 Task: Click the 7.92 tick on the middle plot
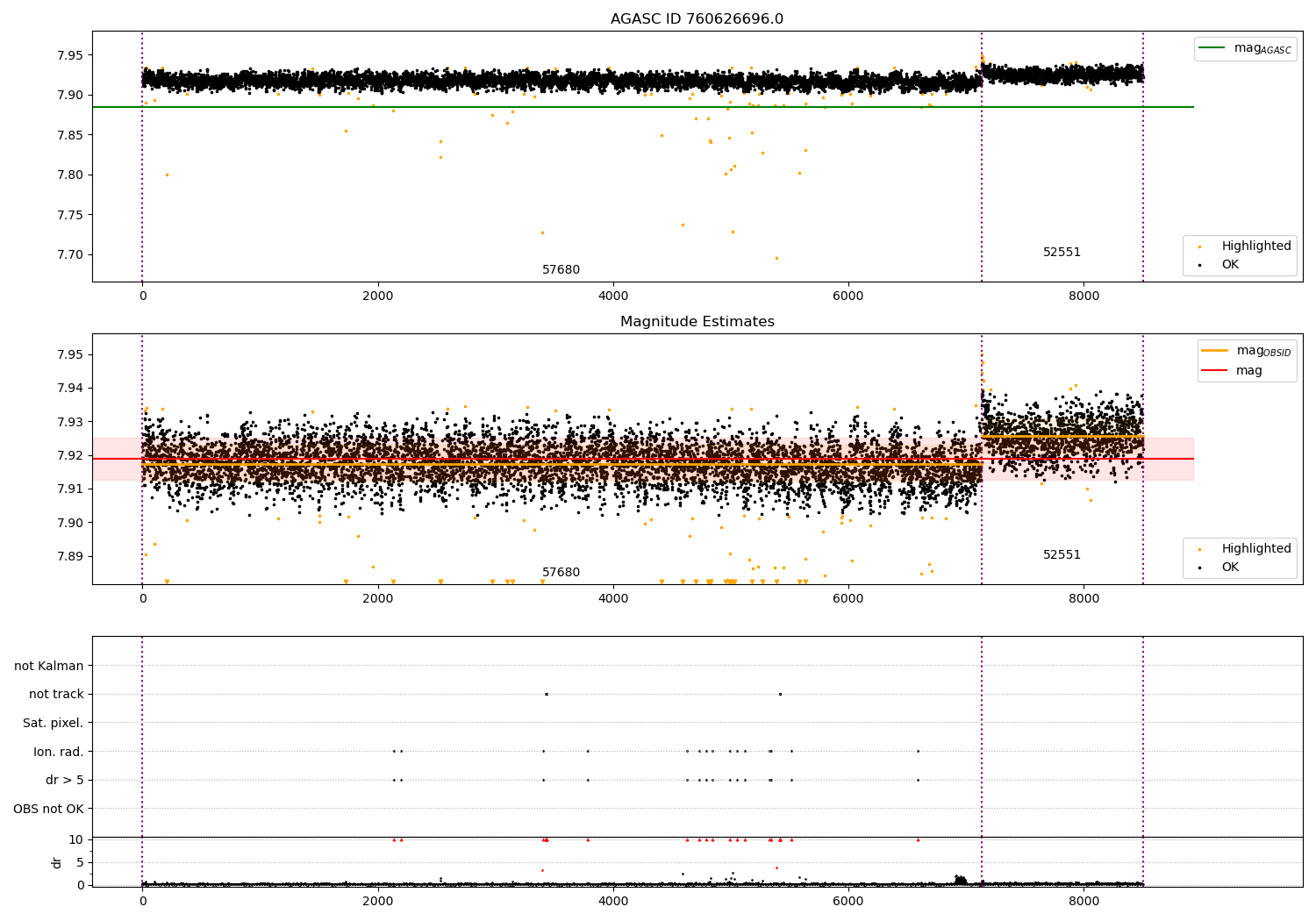click(69, 455)
